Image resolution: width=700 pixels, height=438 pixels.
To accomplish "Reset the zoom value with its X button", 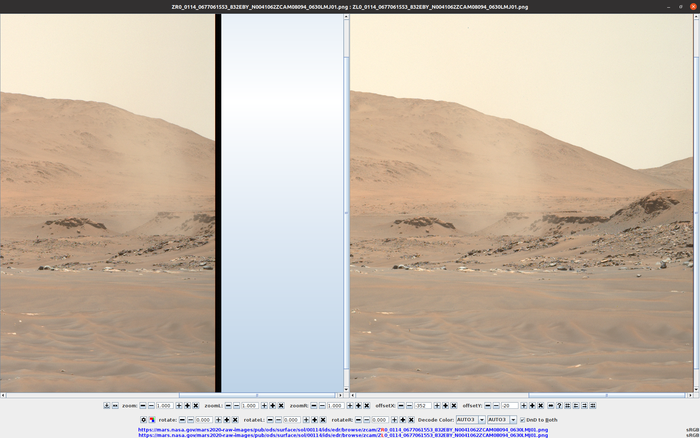I will [x=196, y=406].
